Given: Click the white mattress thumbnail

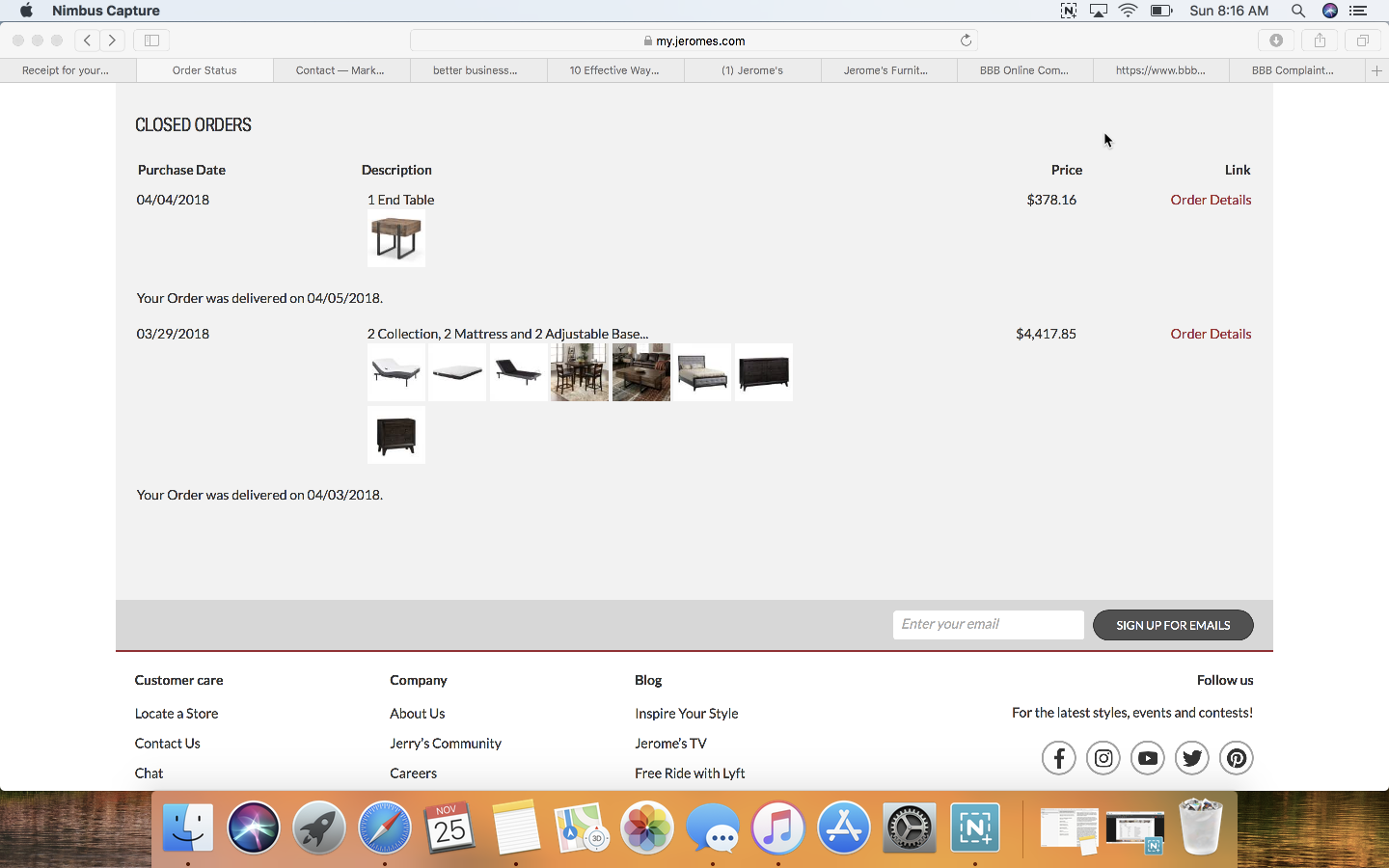Looking at the screenshot, I should [457, 372].
